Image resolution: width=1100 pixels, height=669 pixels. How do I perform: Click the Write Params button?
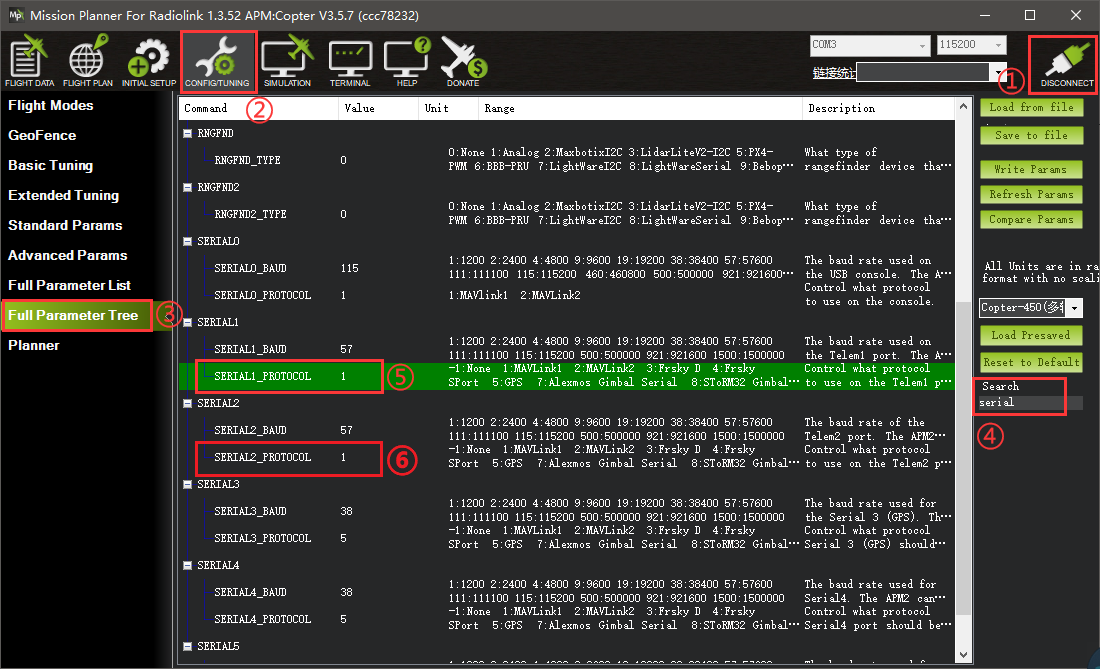coord(1030,169)
